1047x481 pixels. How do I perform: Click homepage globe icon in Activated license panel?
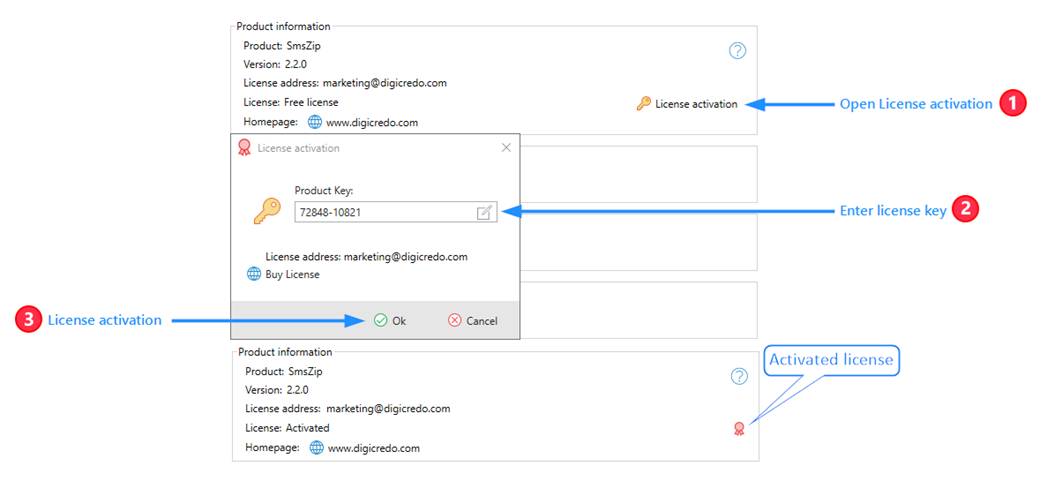pos(317,448)
